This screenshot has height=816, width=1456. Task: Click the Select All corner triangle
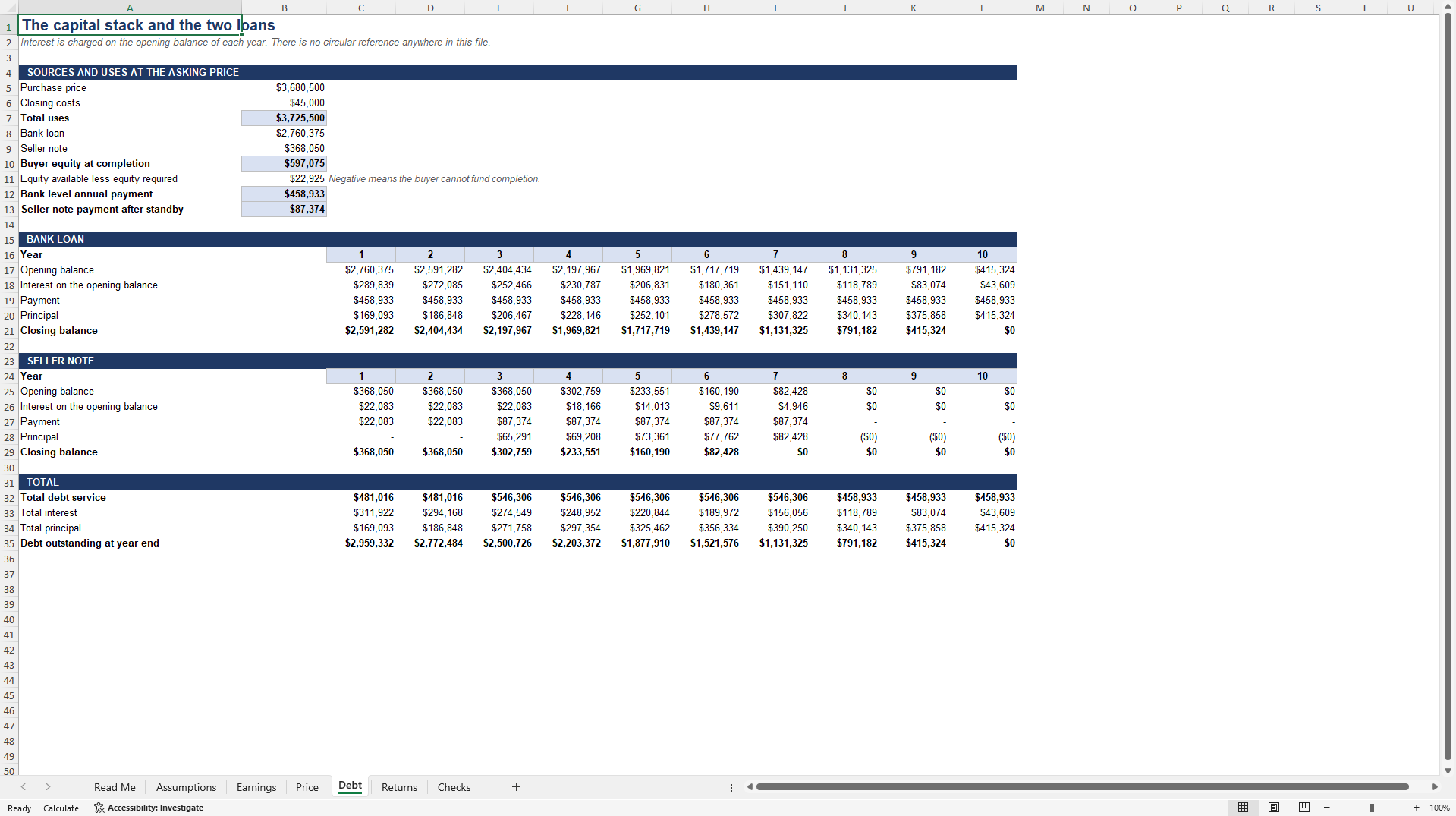click(9, 8)
